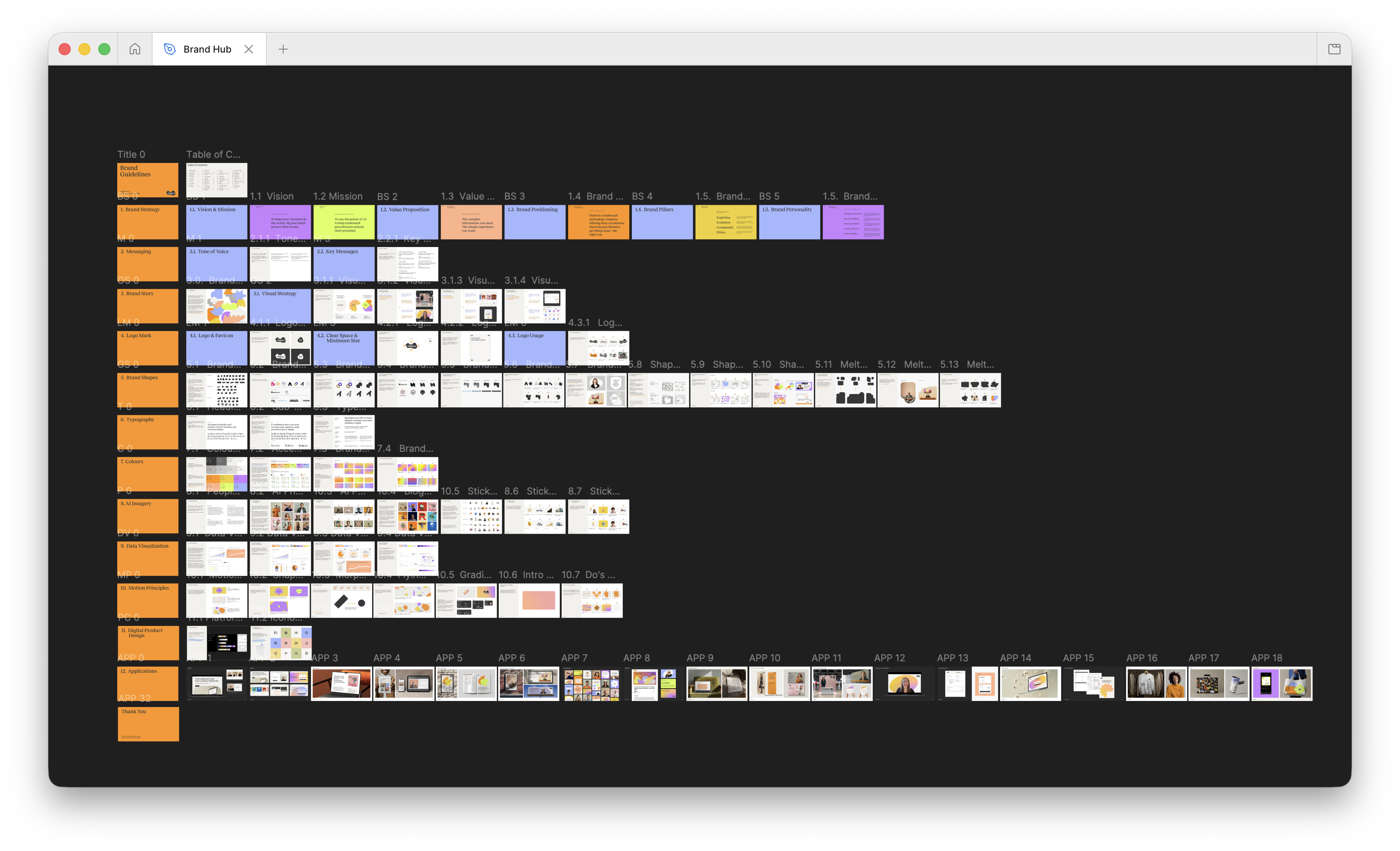
Task: Select the thumbnail under APP 18 label
Action: 1282,683
